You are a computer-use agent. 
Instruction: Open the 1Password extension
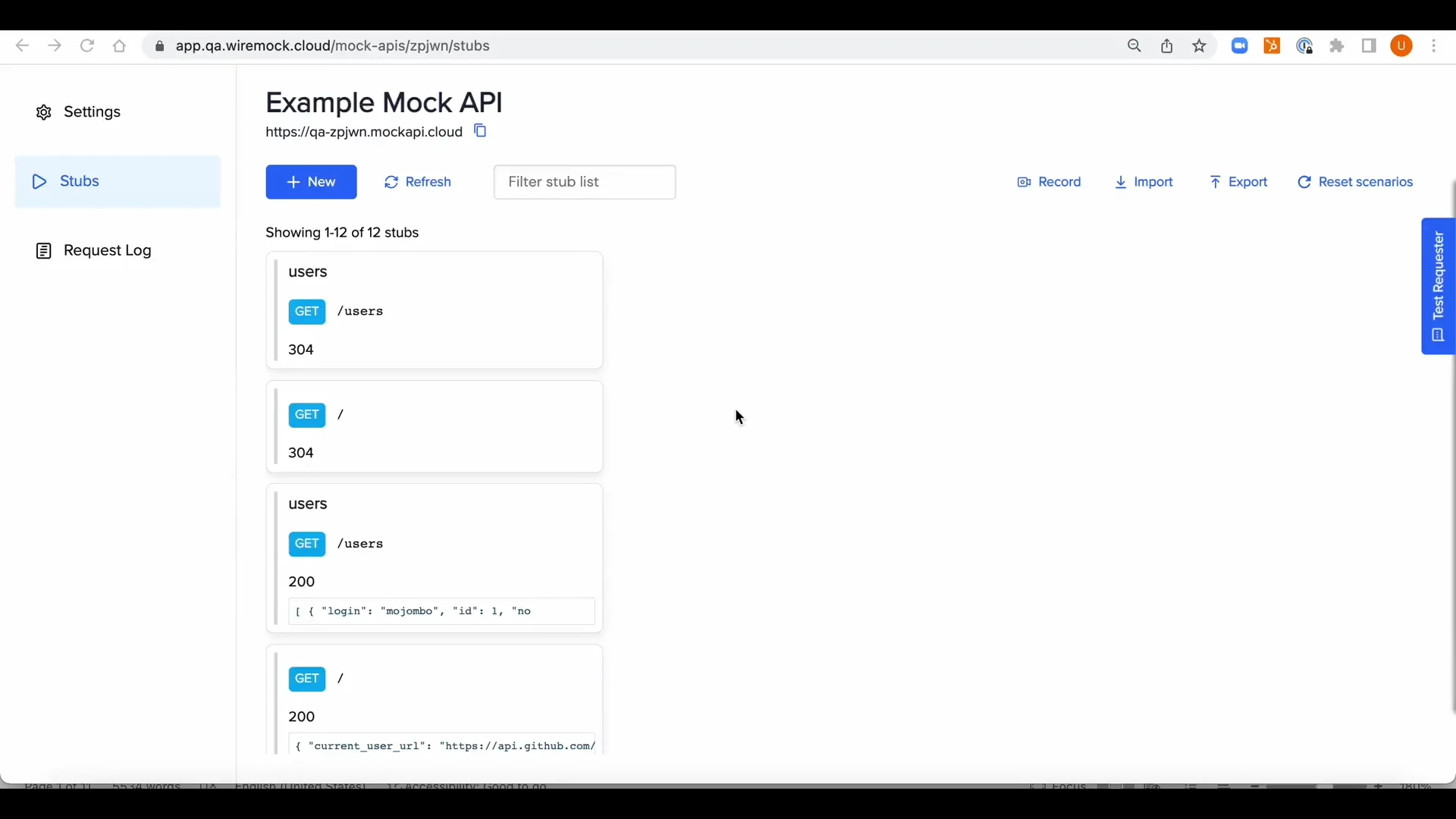(x=1305, y=45)
